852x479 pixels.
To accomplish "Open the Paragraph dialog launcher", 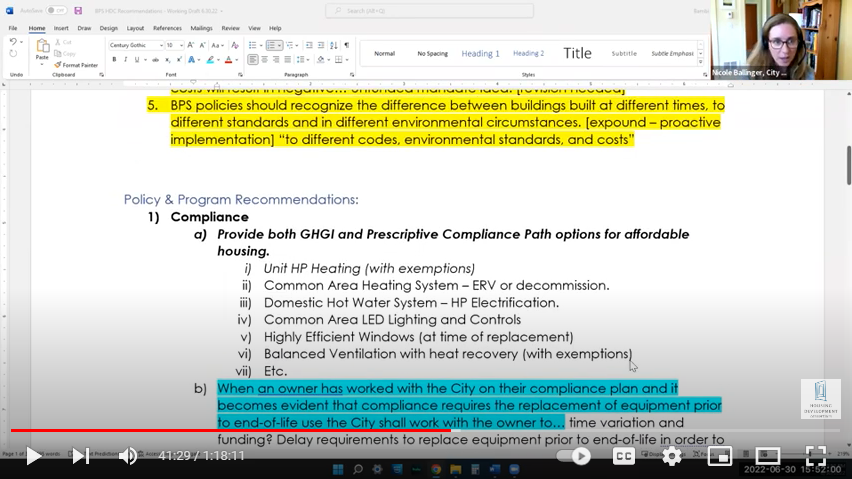I will pos(352,75).
